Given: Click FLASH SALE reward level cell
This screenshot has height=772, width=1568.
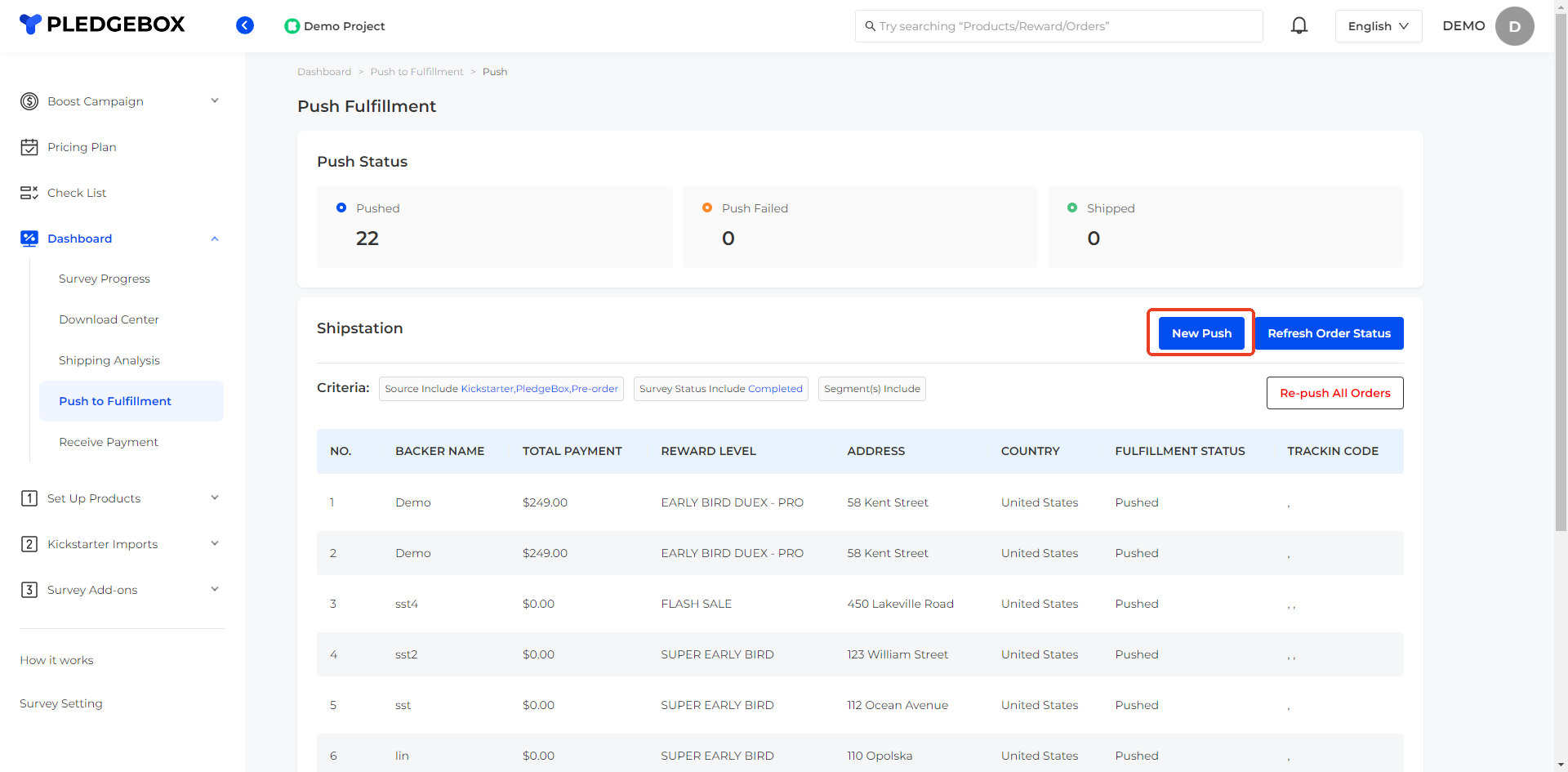Looking at the screenshot, I should tap(696, 604).
